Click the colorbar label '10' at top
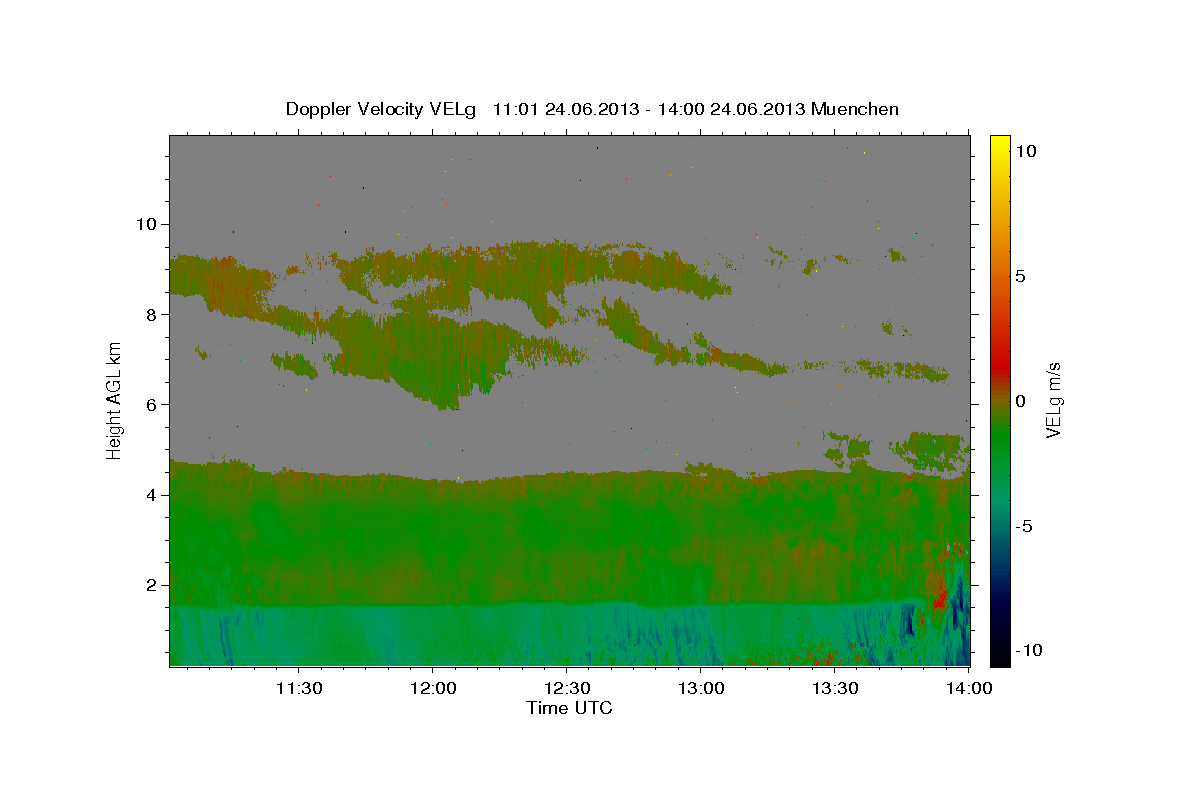Screen dimensions: 1200x800 (x=1025, y=150)
